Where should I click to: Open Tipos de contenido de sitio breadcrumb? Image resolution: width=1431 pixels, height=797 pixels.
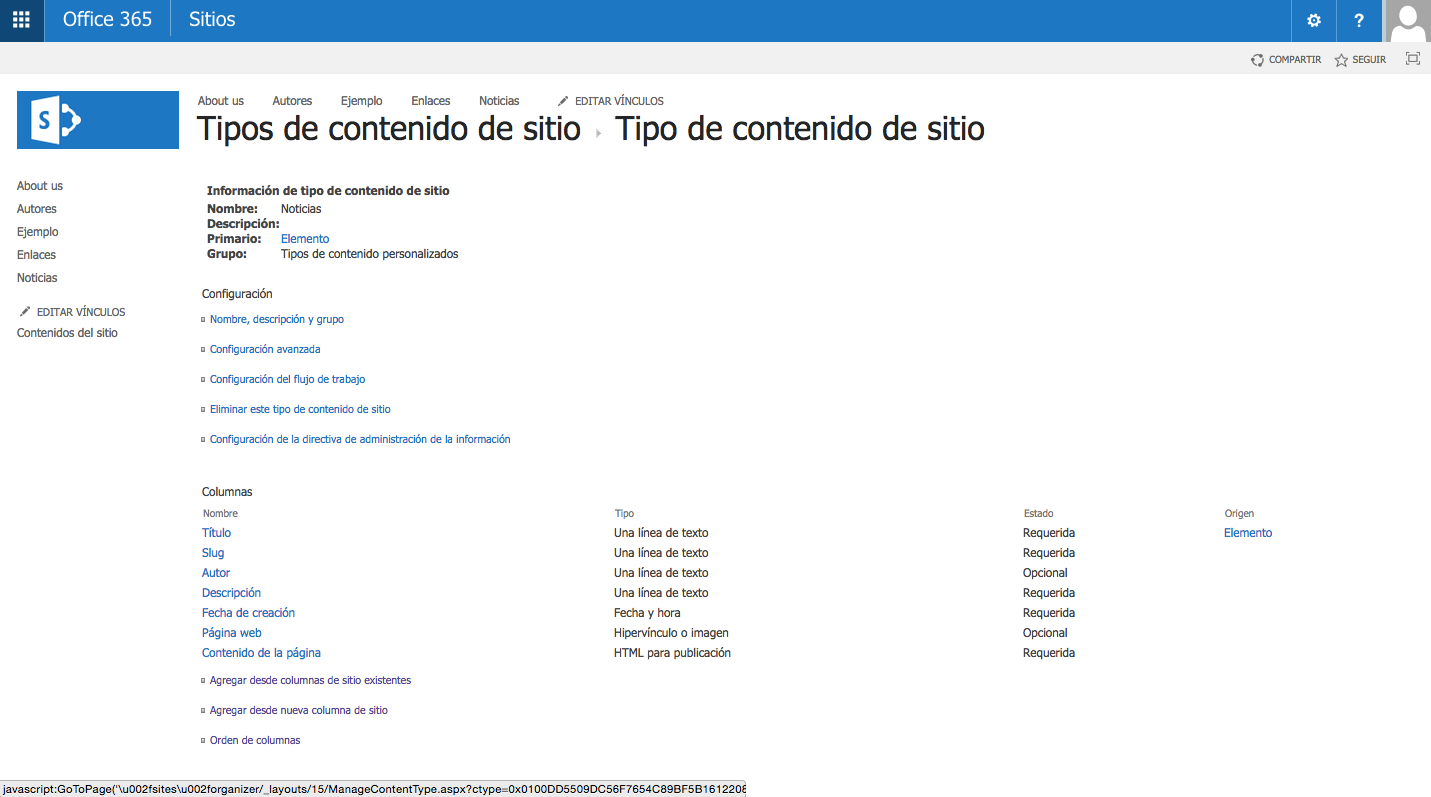[x=388, y=129]
